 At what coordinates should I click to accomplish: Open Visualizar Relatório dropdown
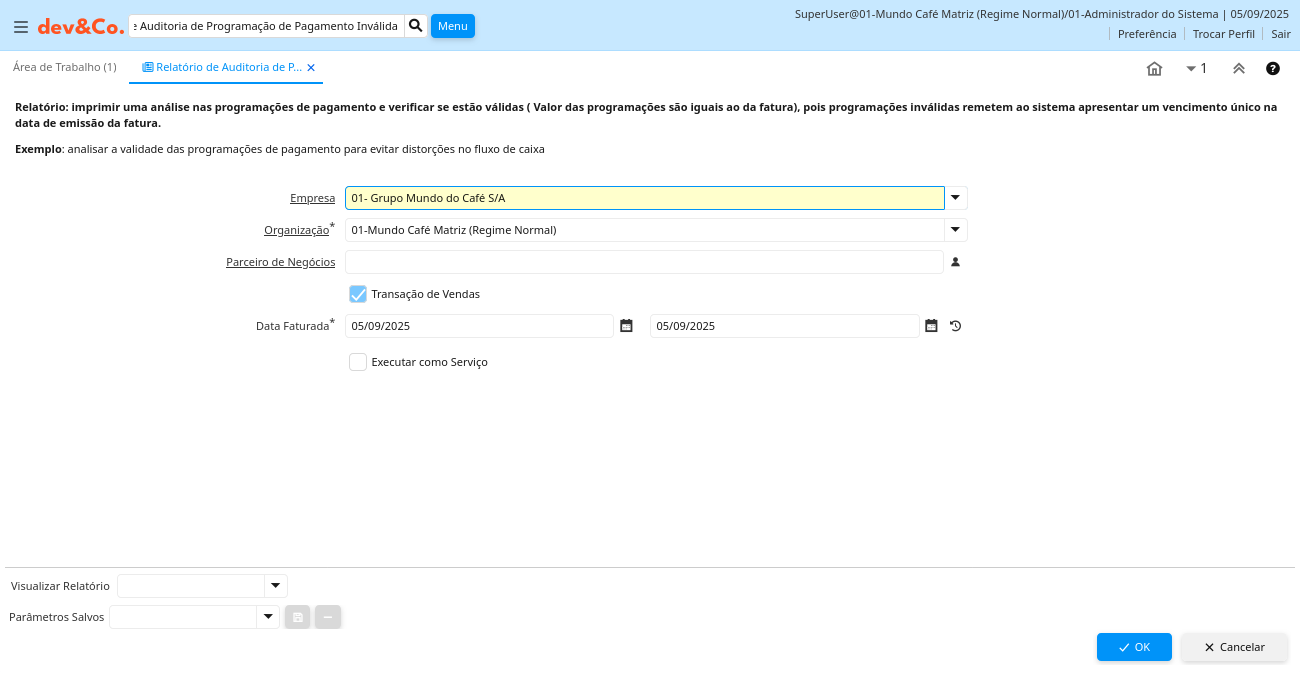tap(275, 586)
